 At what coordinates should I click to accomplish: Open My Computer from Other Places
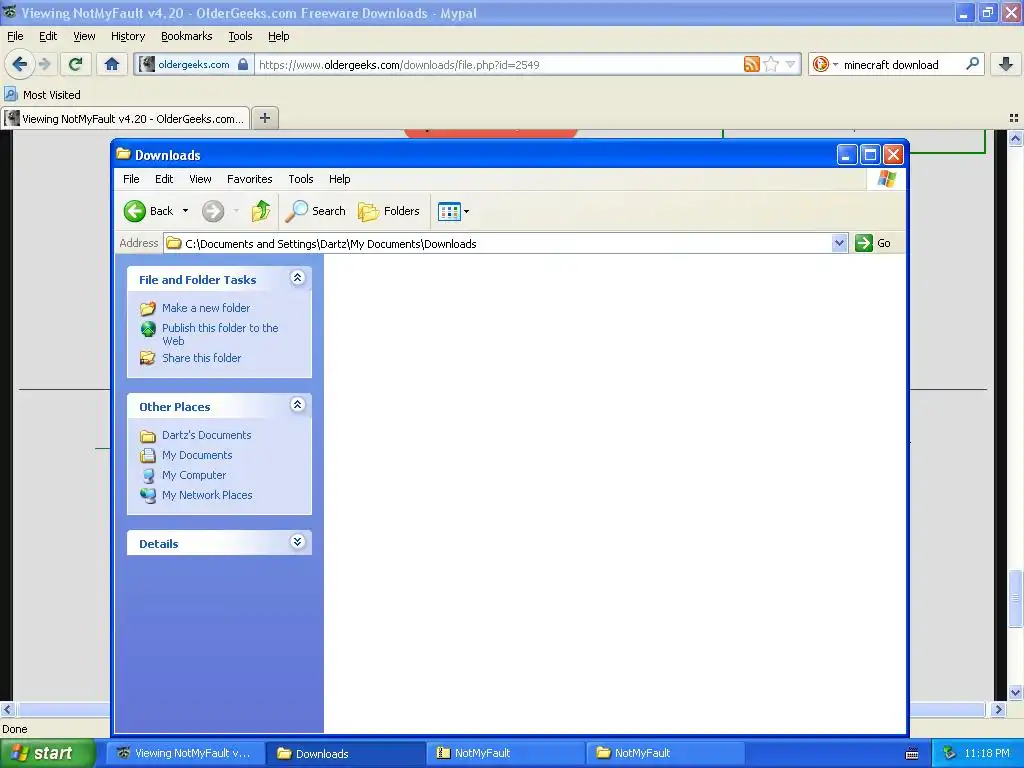(194, 475)
